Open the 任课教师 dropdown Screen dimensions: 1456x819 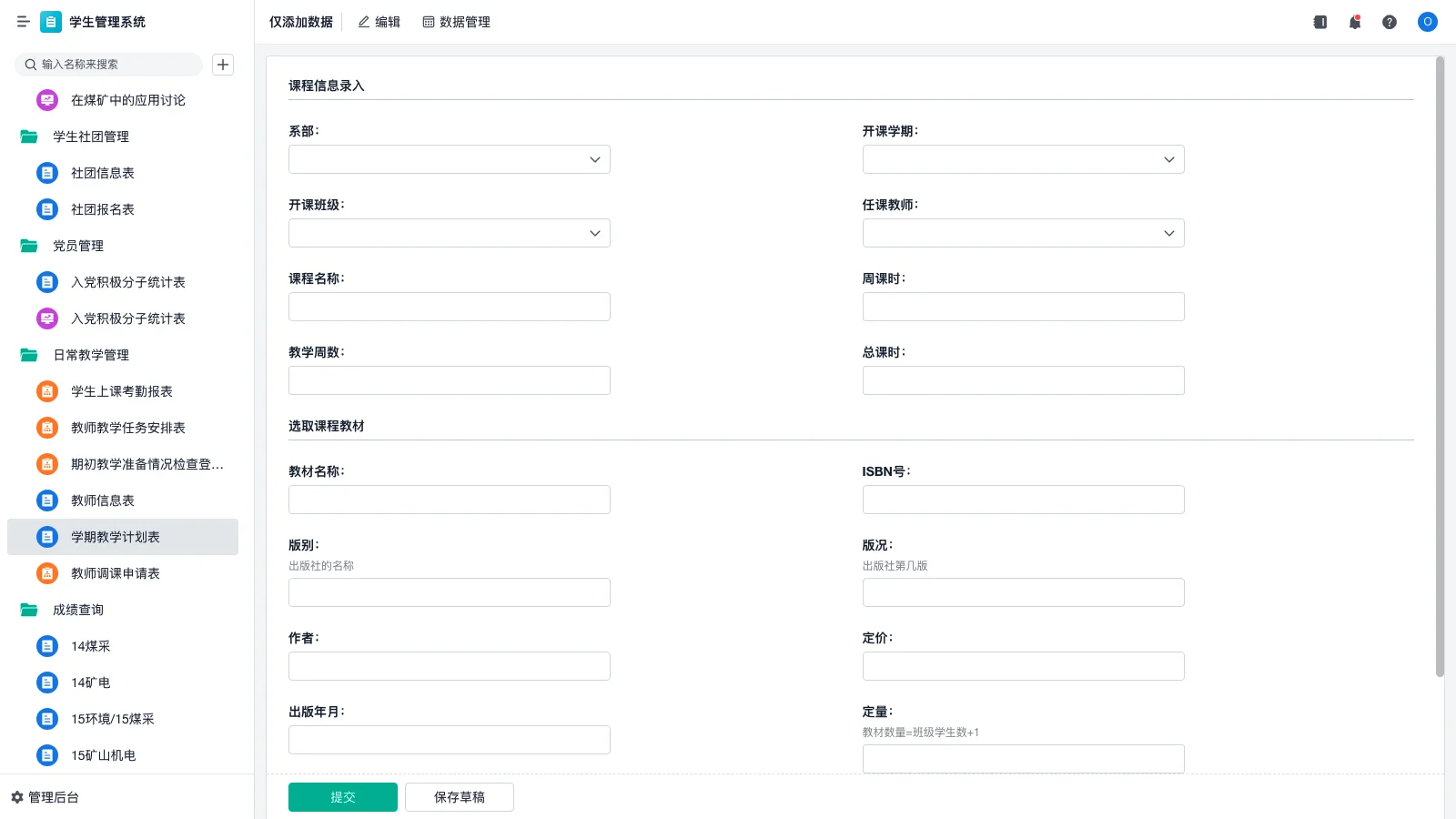[1023, 233]
